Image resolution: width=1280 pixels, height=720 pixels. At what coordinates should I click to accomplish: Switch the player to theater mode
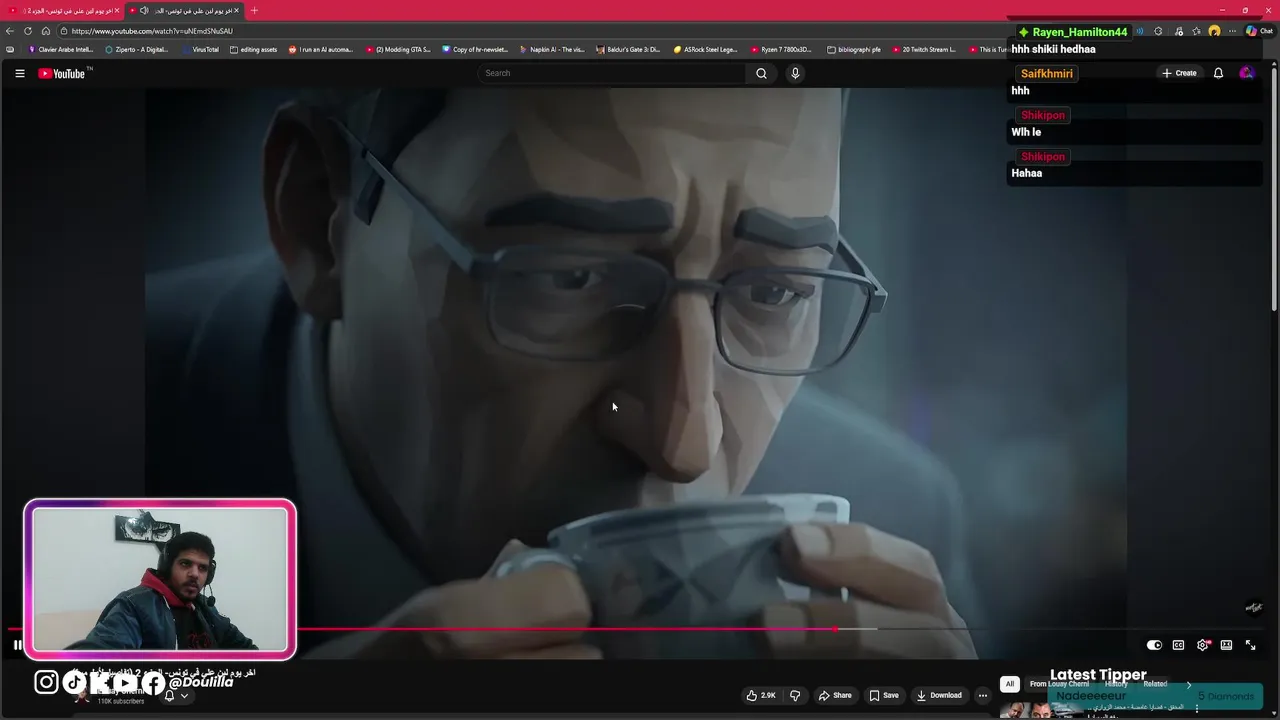pyautogui.click(x=1226, y=645)
